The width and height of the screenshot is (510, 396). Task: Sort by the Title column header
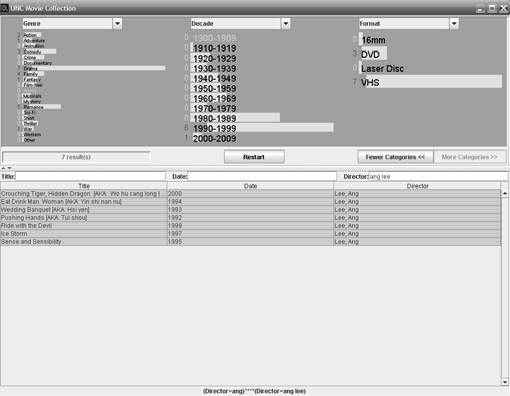[x=84, y=186]
